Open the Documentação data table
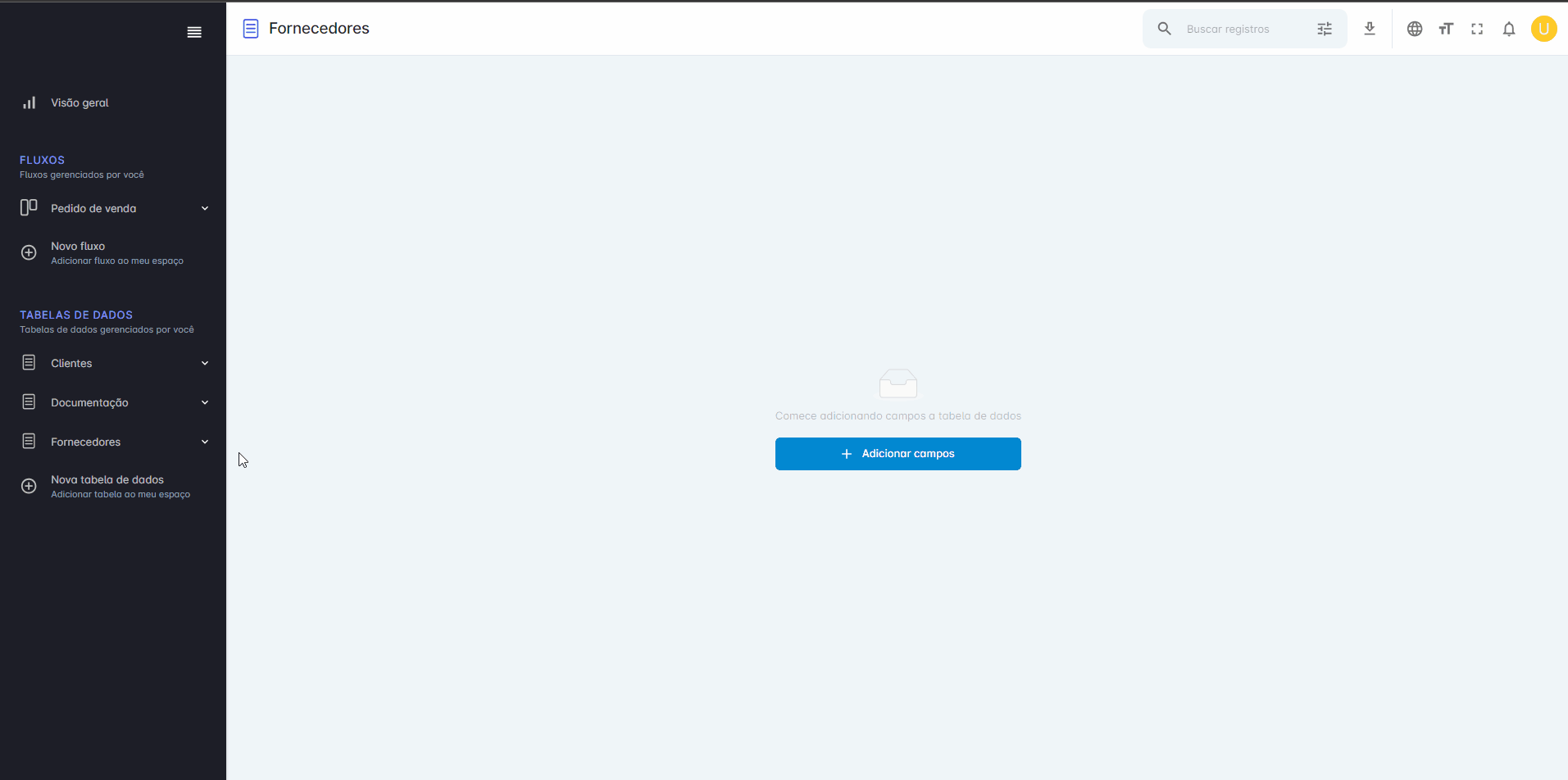The height and width of the screenshot is (780, 1568). pos(89,402)
